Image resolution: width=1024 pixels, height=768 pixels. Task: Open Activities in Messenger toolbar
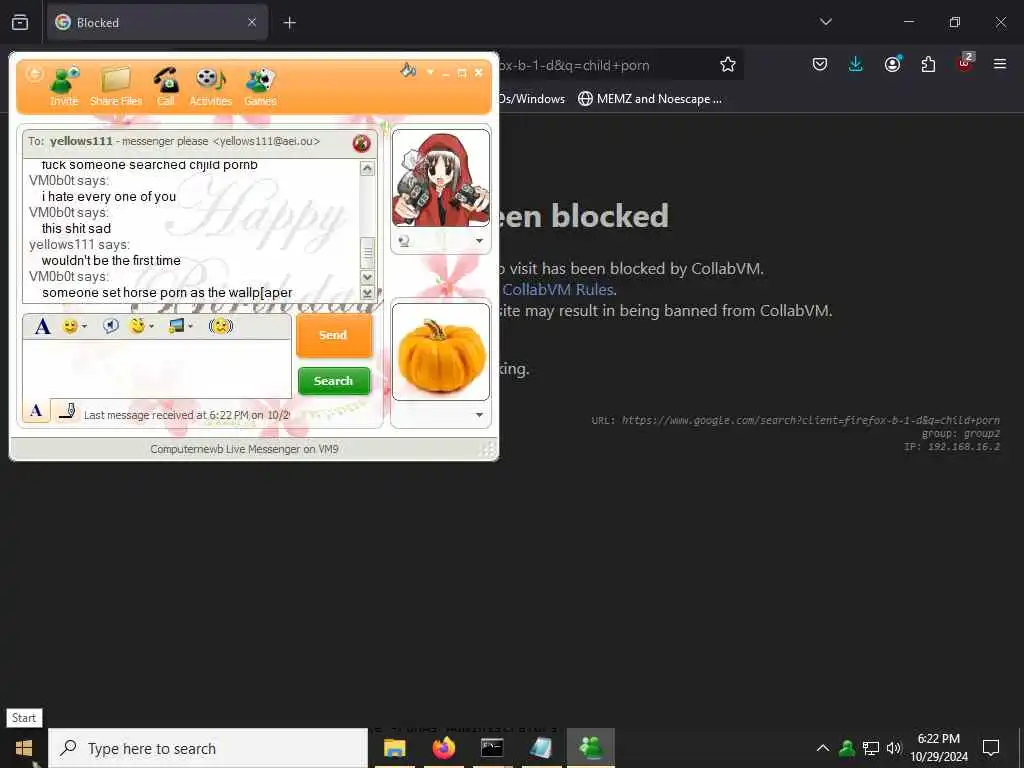tap(210, 87)
